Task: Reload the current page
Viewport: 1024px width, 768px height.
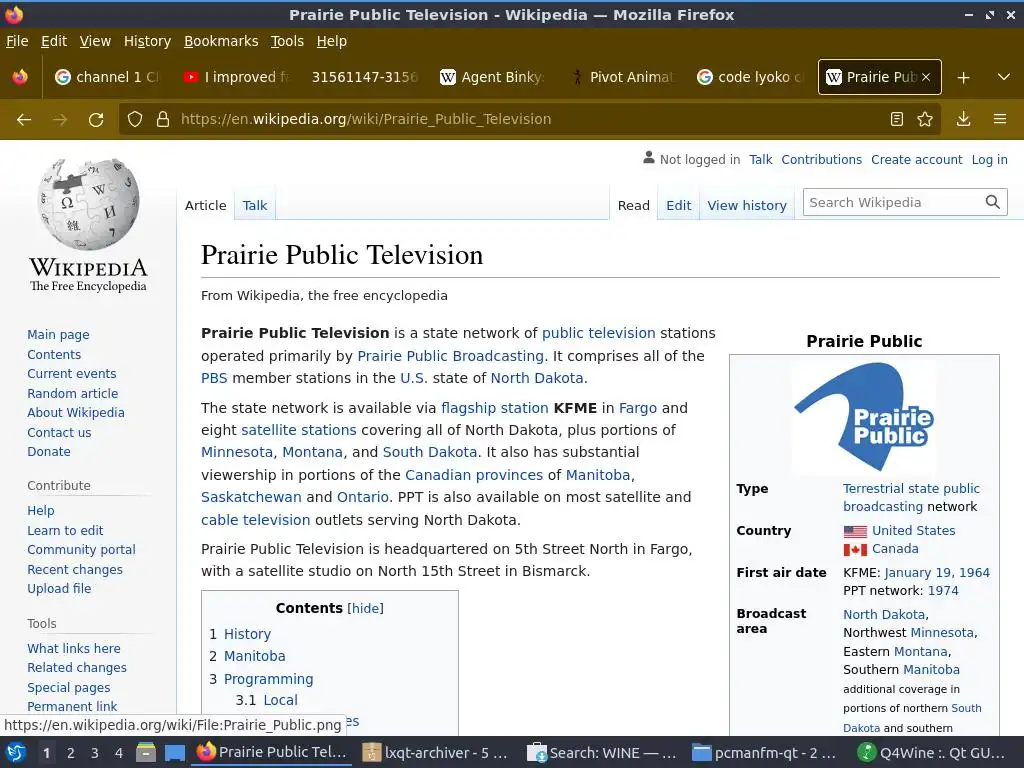Action: coord(96,120)
